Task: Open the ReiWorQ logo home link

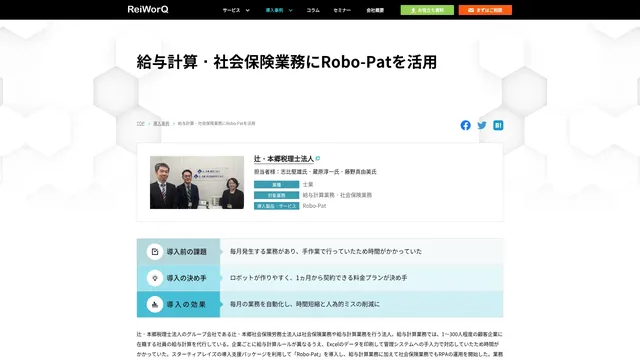Action: tap(148, 9)
